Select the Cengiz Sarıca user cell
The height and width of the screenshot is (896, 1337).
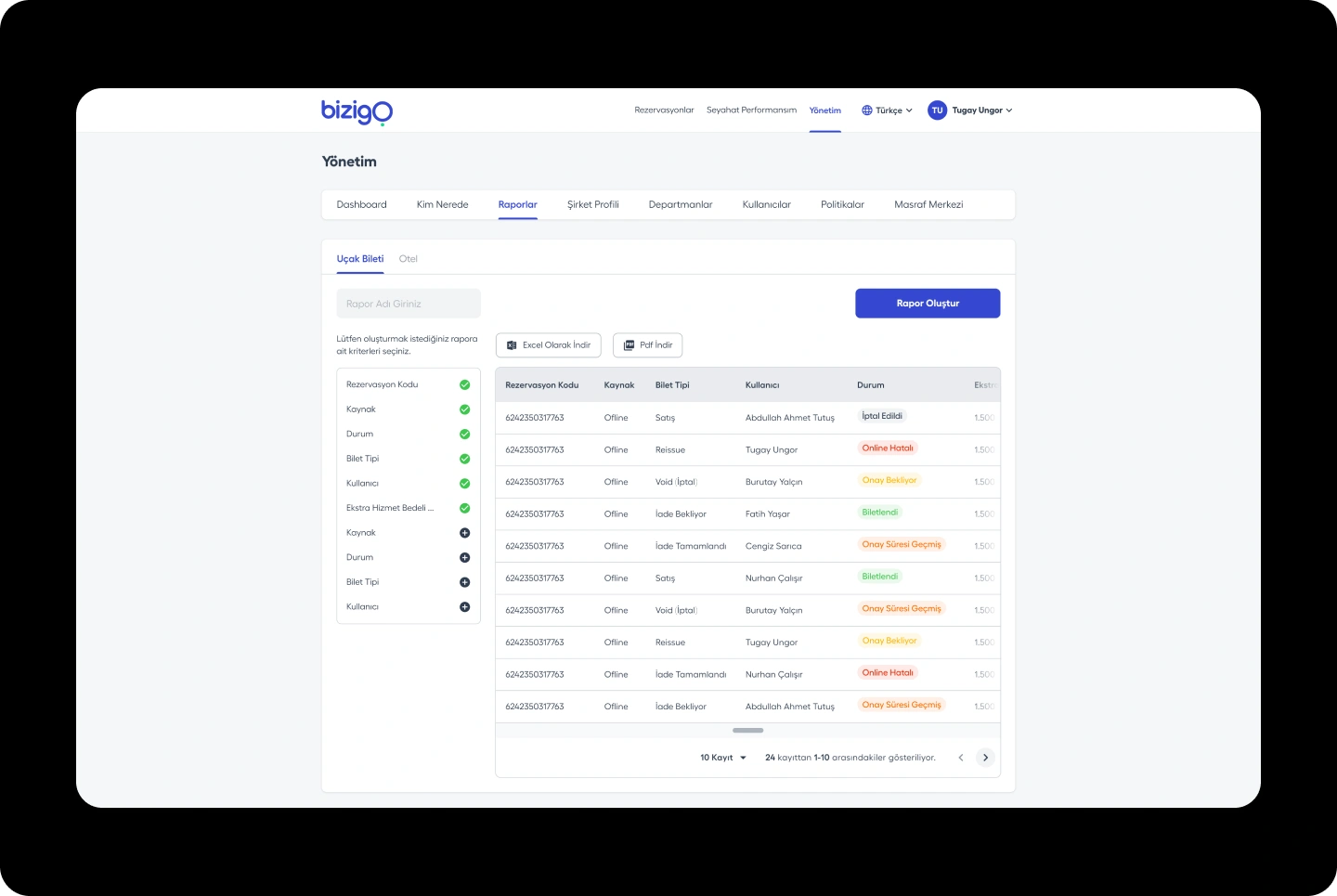pyautogui.click(x=773, y=546)
